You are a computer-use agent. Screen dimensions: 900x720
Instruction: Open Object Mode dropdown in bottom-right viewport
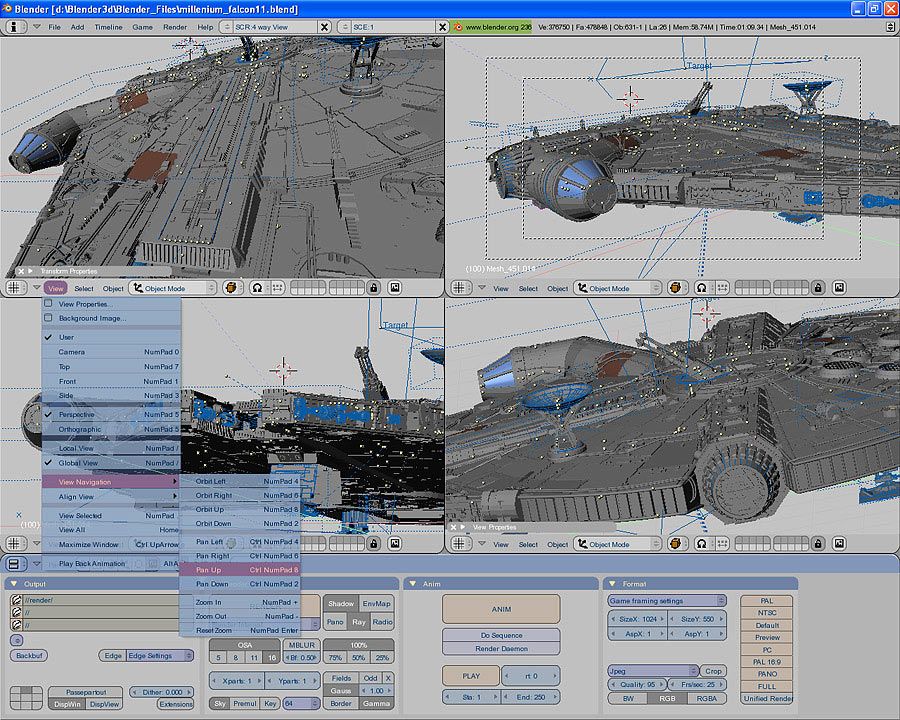click(x=616, y=544)
